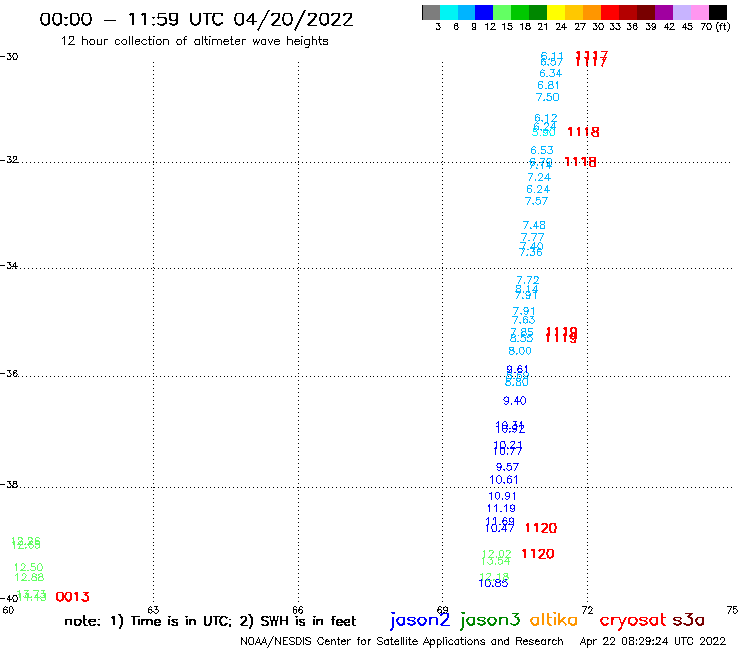
Task: Click the wave height value 6.24
Action: (x=538, y=189)
